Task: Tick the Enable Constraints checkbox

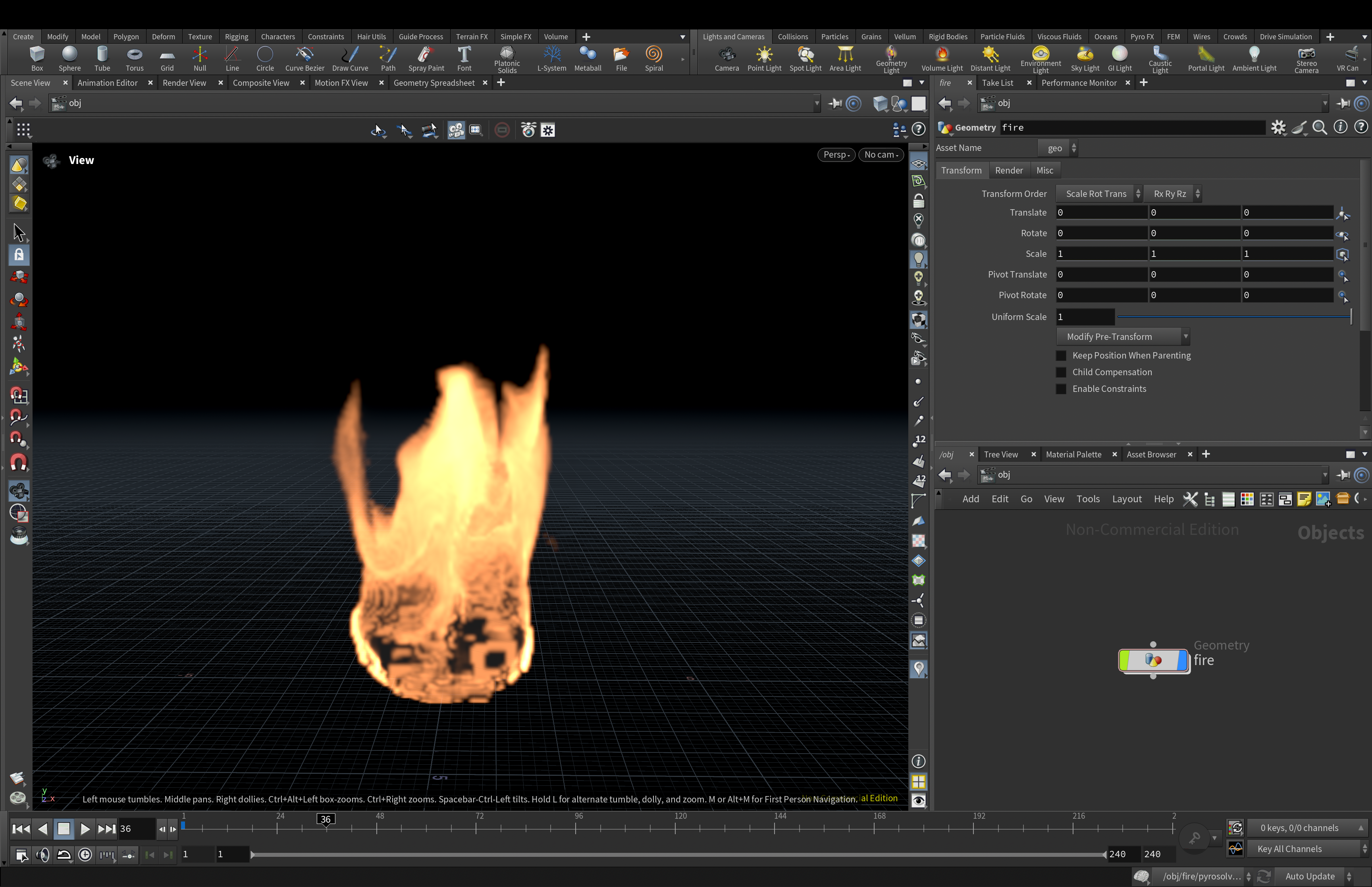Action: coord(1061,389)
